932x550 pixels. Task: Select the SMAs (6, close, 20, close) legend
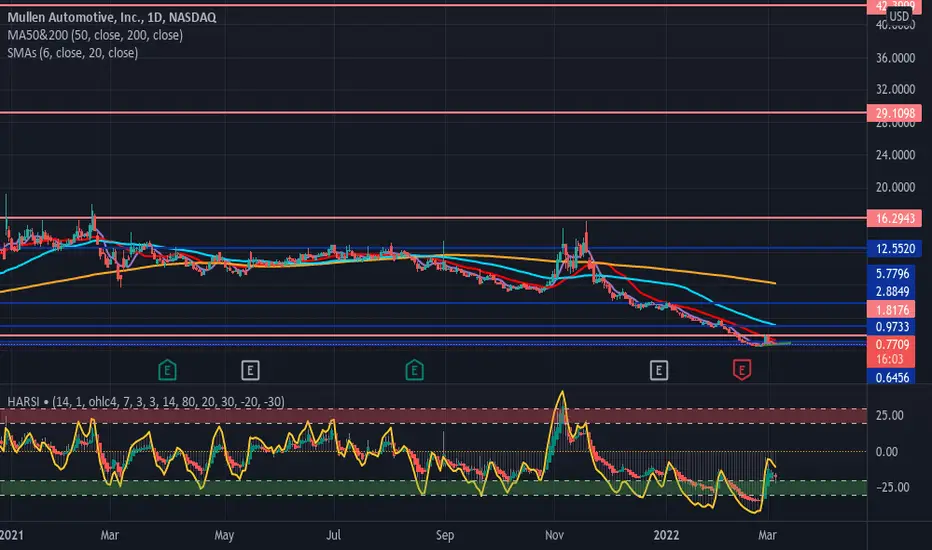tap(73, 53)
